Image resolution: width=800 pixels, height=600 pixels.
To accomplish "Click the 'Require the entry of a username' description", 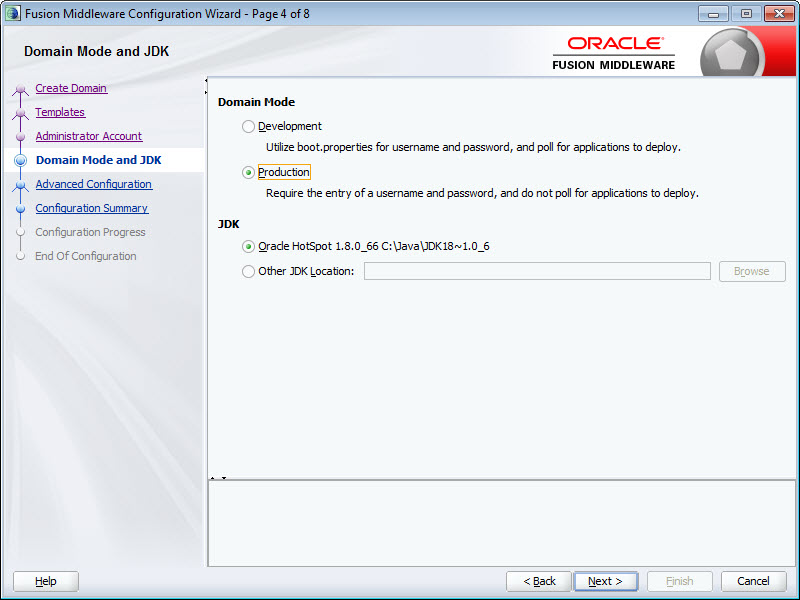I will point(482,193).
